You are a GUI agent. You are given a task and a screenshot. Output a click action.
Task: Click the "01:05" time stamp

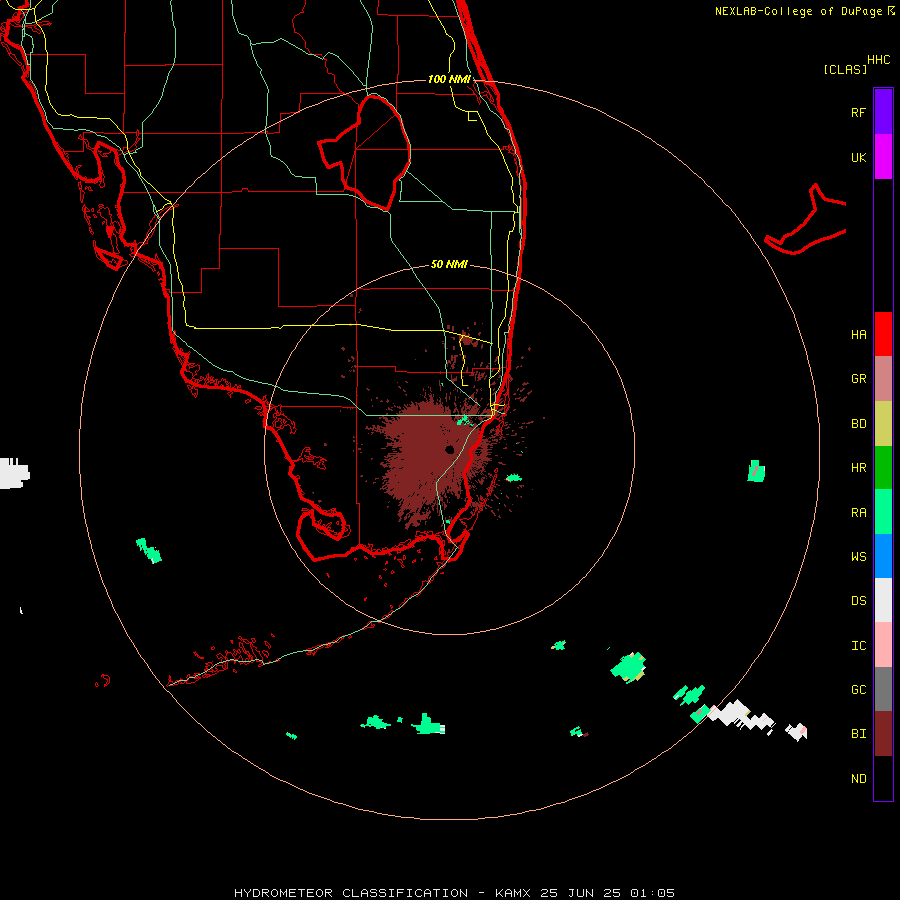tap(653, 893)
